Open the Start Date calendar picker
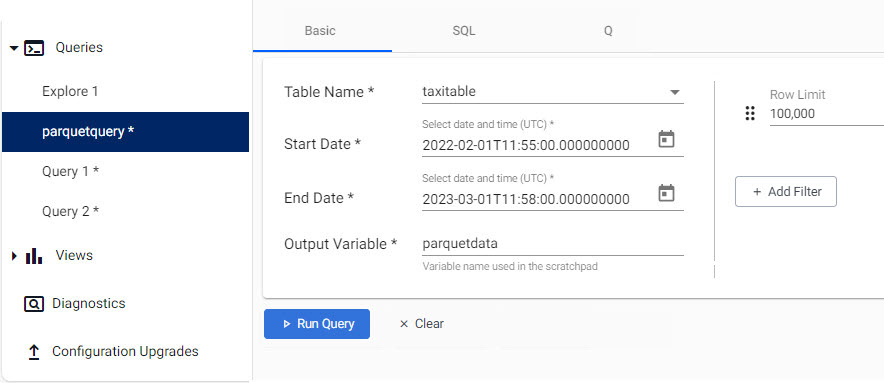Screen dimensions: 884x383 (x=666, y=139)
